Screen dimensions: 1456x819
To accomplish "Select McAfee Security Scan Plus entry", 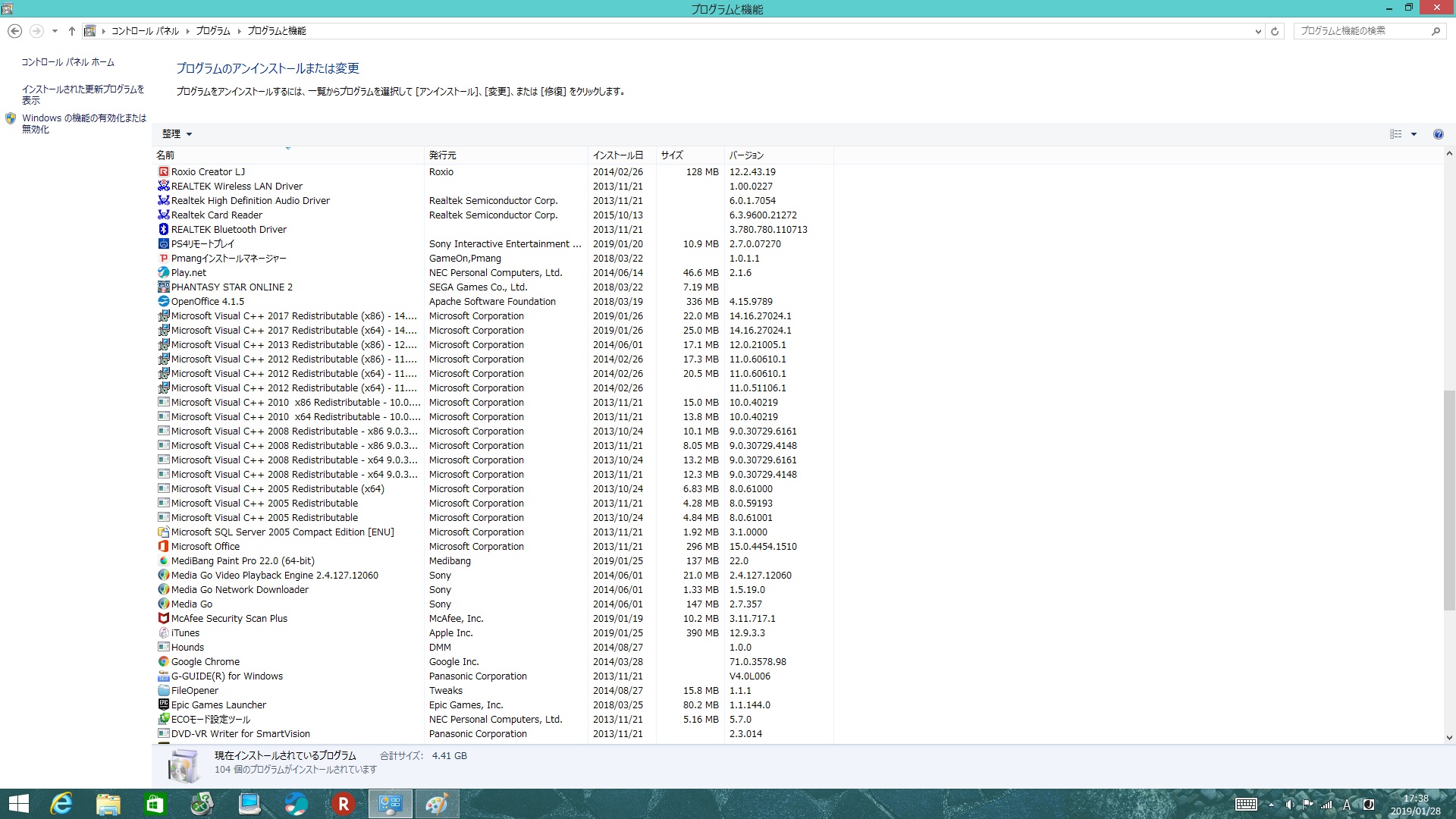I will coord(229,619).
